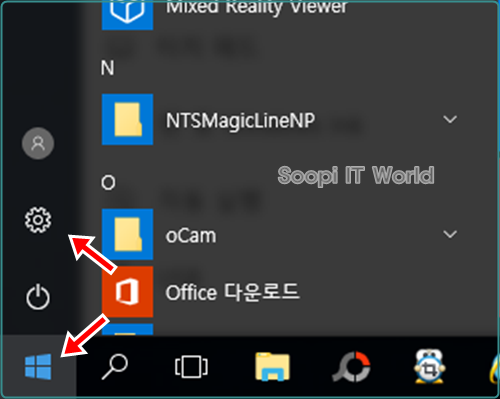Expand the oCam folder chevron
The height and width of the screenshot is (399, 500).
tap(450, 234)
